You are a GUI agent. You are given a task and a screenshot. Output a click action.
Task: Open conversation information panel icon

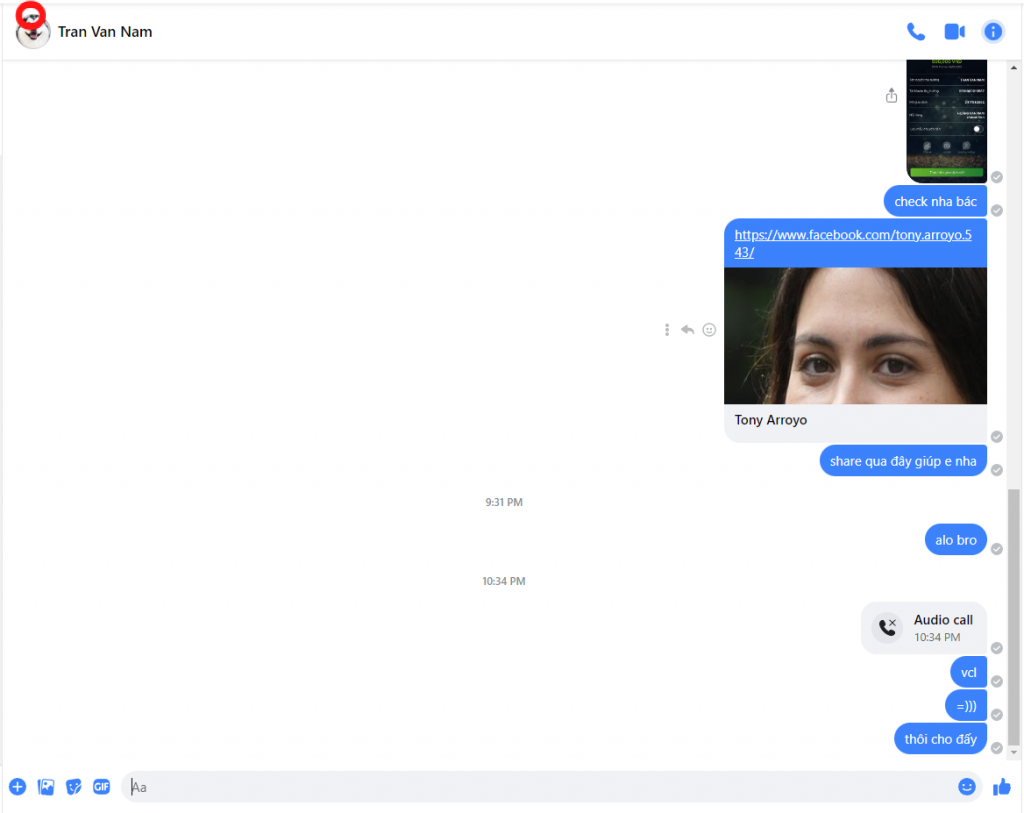click(992, 32)
